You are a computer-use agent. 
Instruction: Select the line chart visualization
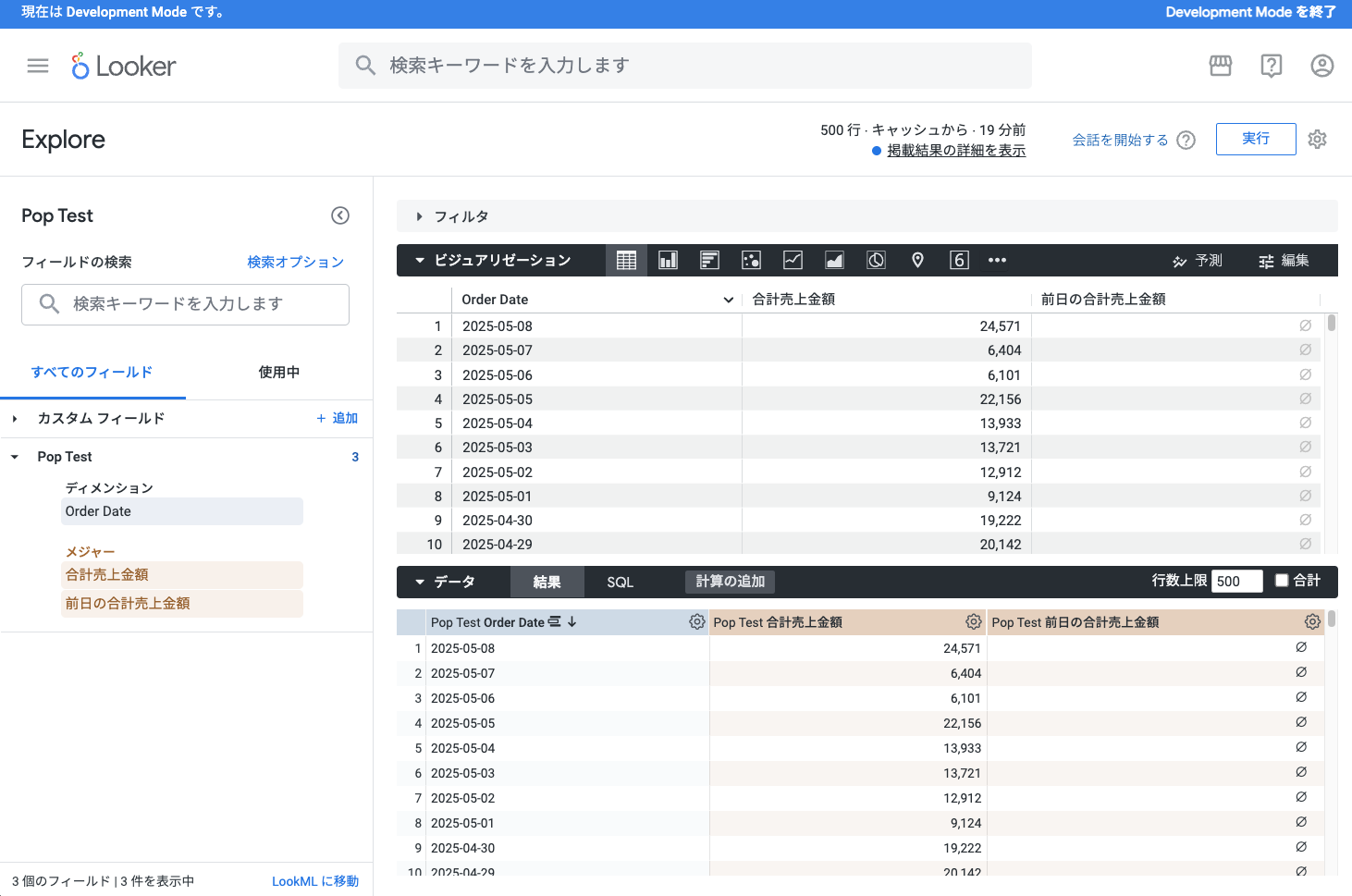(793, 261)
